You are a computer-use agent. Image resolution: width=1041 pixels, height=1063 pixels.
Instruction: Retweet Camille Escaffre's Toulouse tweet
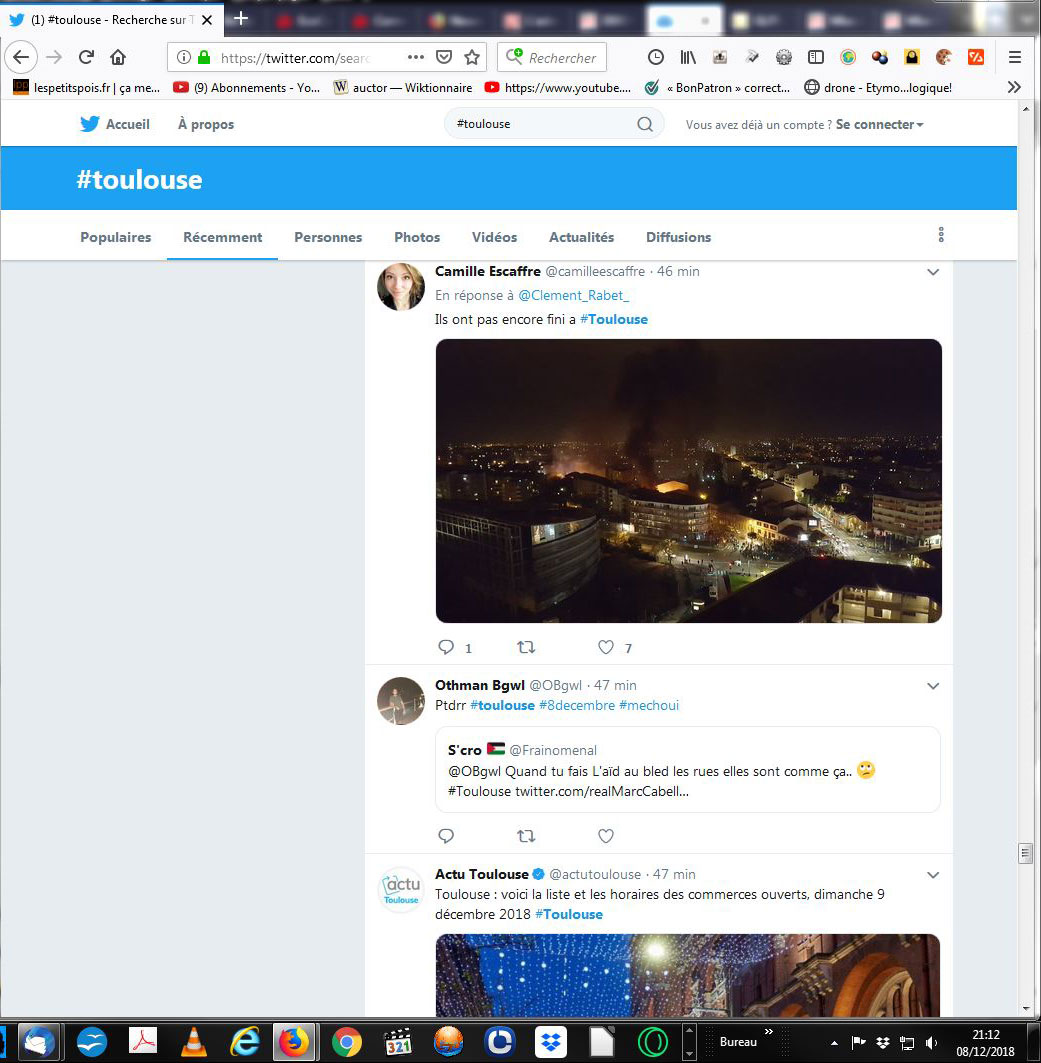[526, 647]
